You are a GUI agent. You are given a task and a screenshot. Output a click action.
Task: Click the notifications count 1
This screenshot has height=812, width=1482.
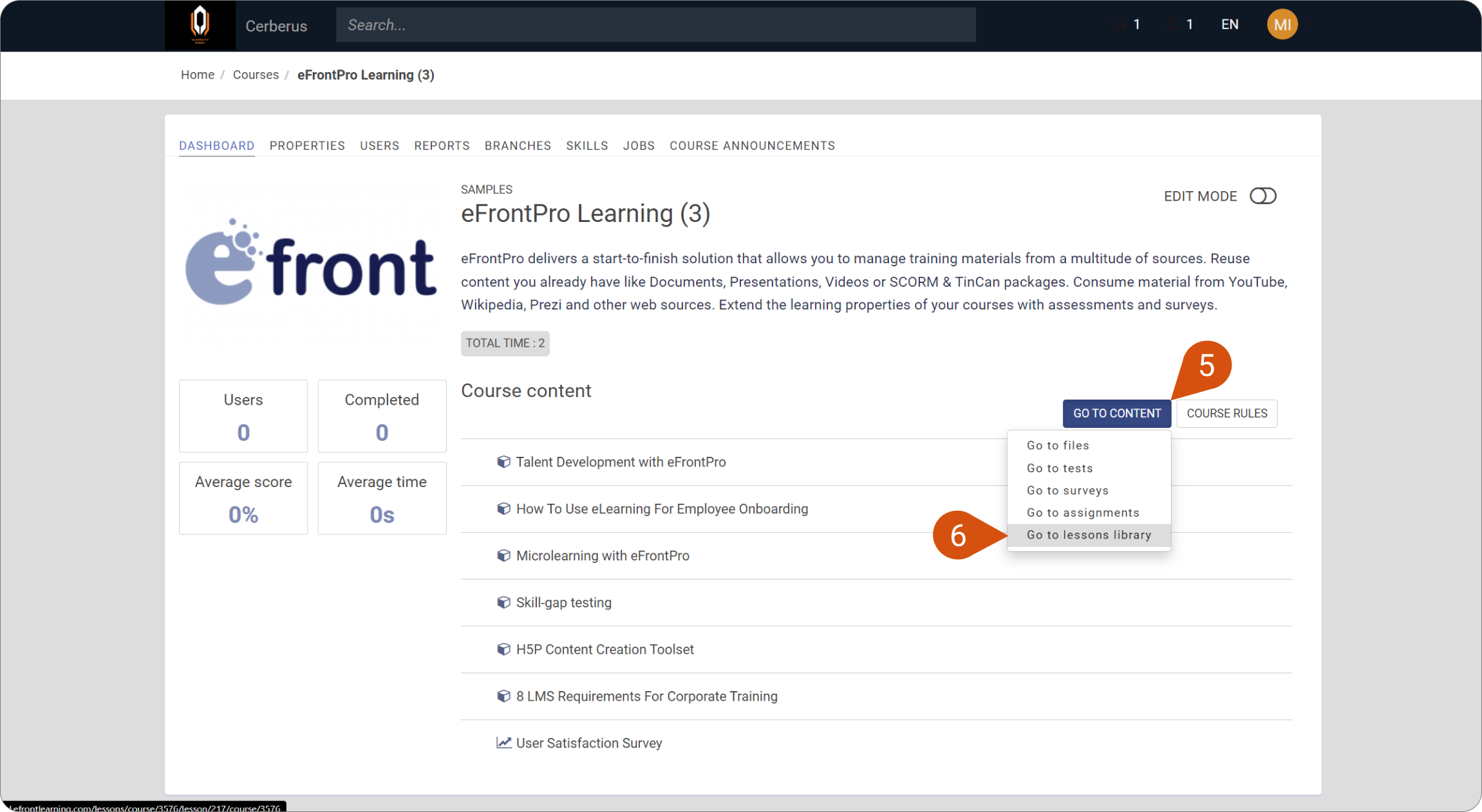(x=1189, y=24)
